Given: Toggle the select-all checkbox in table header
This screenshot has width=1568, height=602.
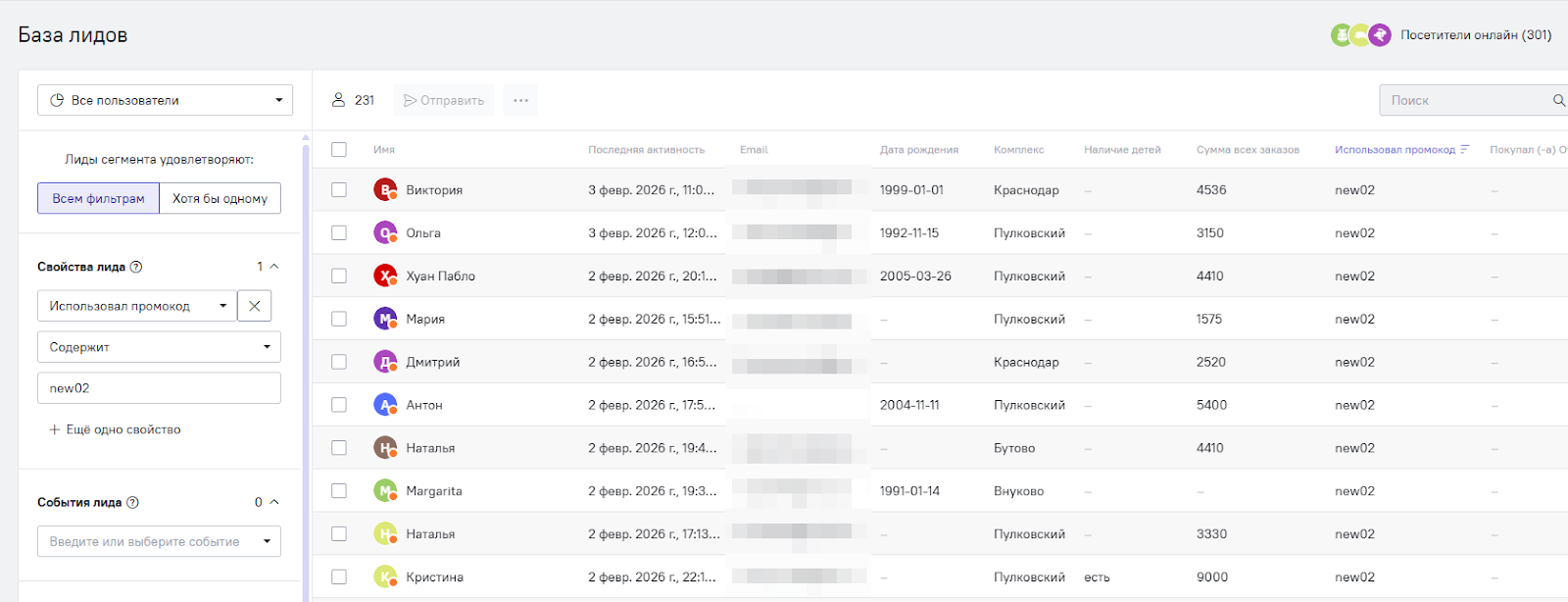Looking at the screenshot, I should (339, 150).
